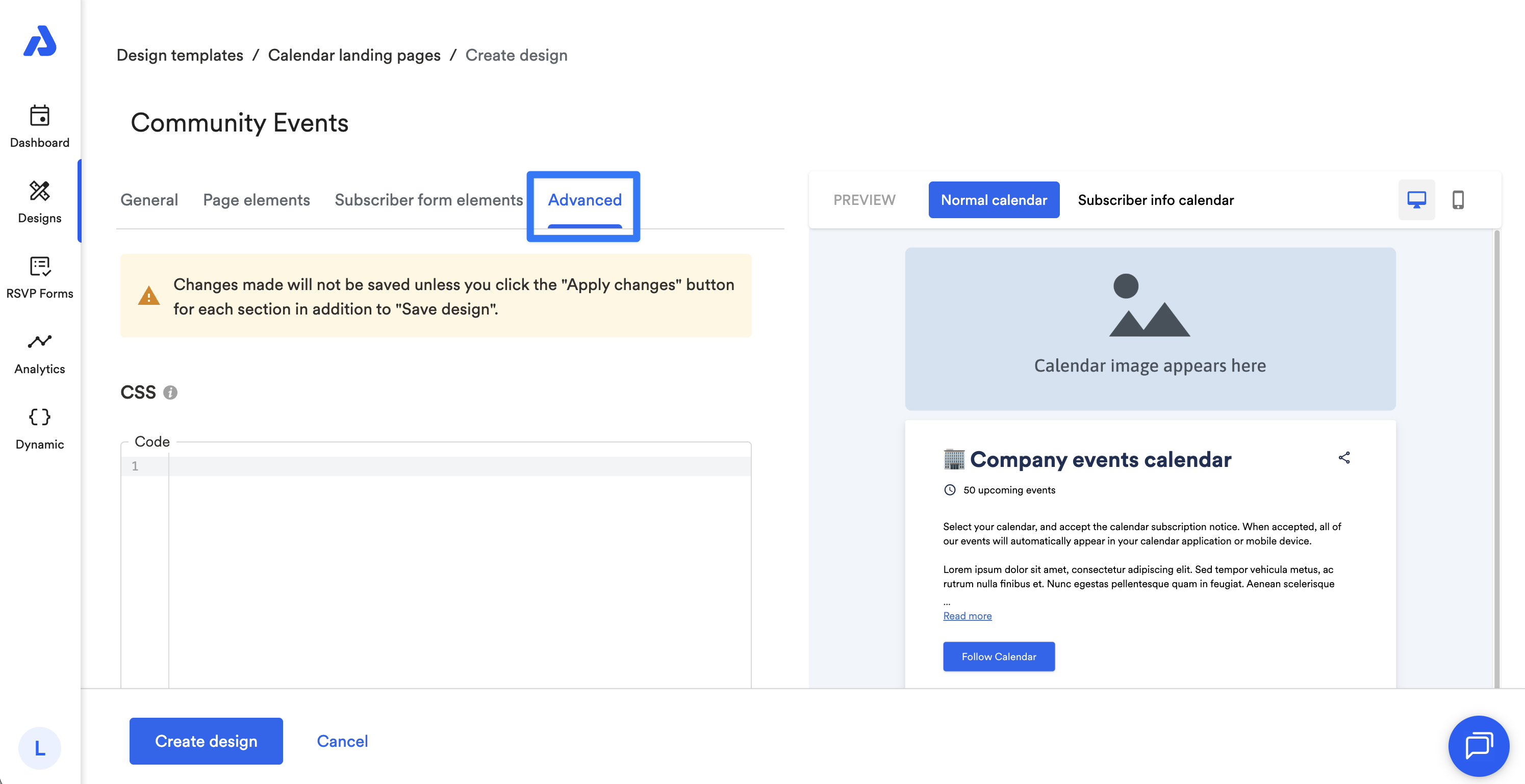Viewport: 1525px width, 784px height.
Task: Click the share icon on calendar preview
Action: click(x=1344, y=458)
